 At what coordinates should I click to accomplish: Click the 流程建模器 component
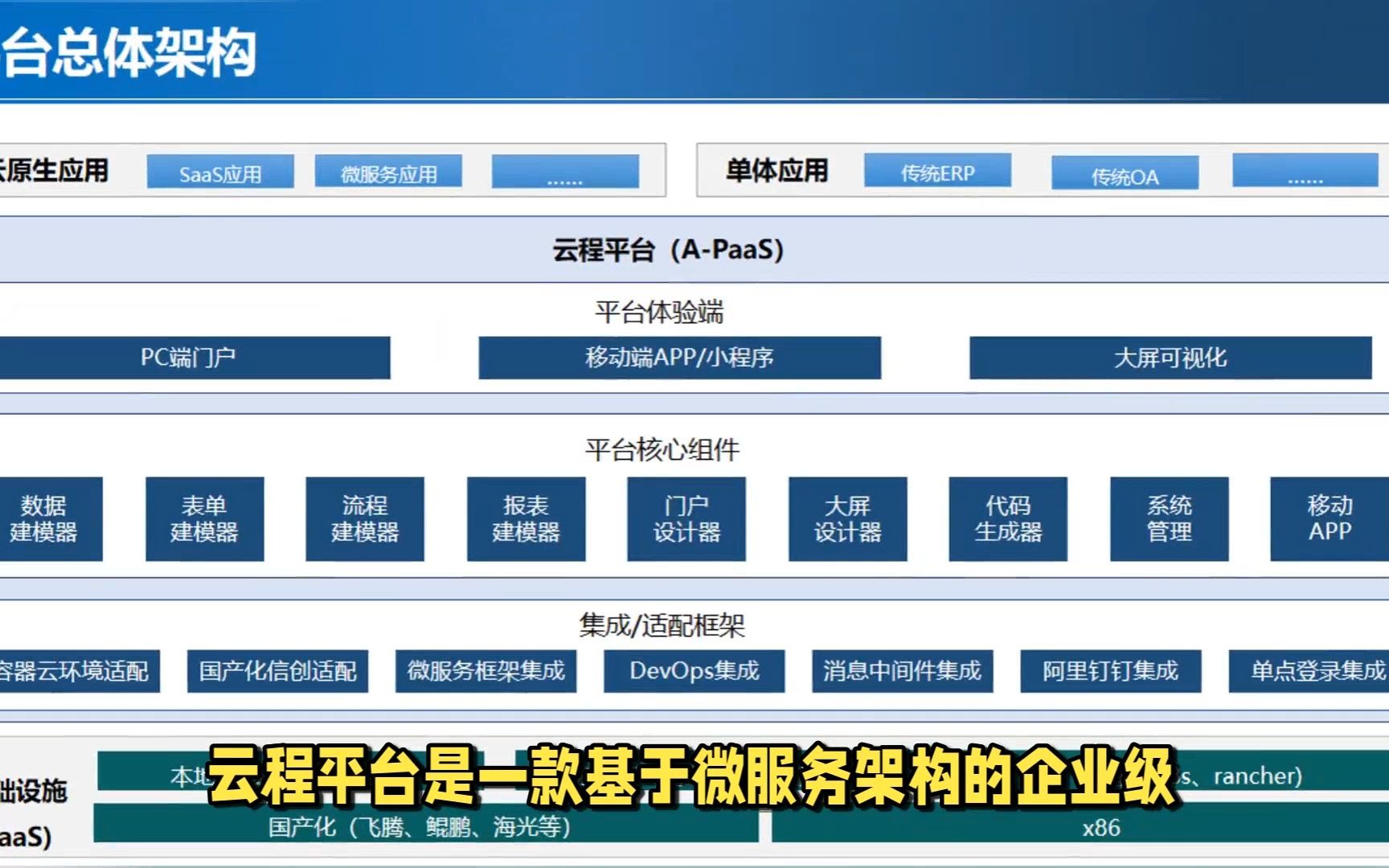(364, 518)
